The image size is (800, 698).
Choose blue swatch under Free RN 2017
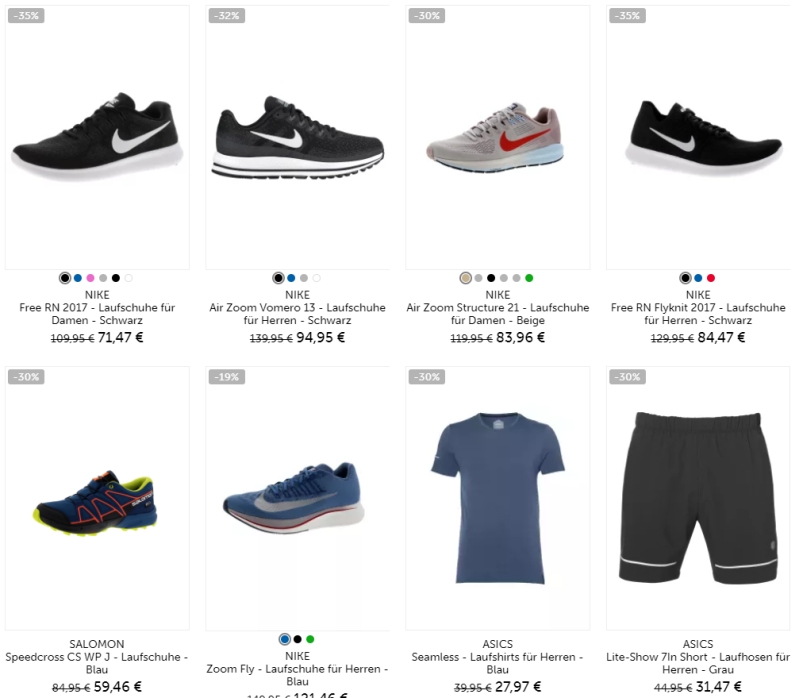78,278
